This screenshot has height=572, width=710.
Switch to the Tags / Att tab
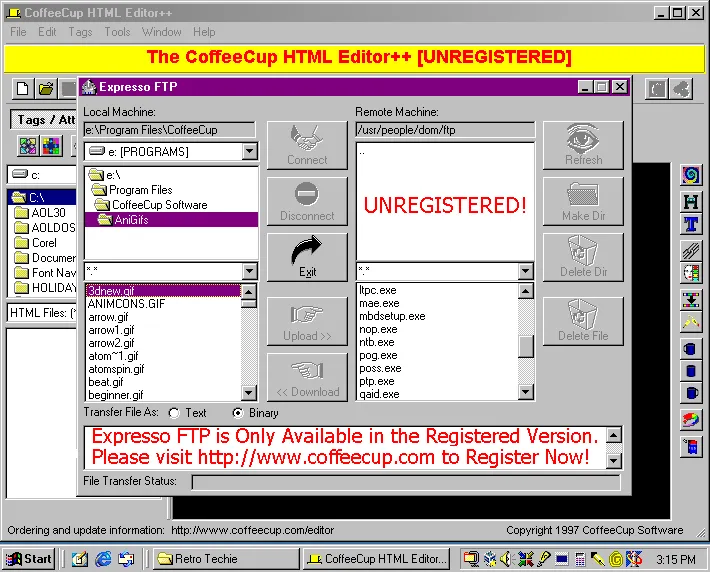(44, 120)
